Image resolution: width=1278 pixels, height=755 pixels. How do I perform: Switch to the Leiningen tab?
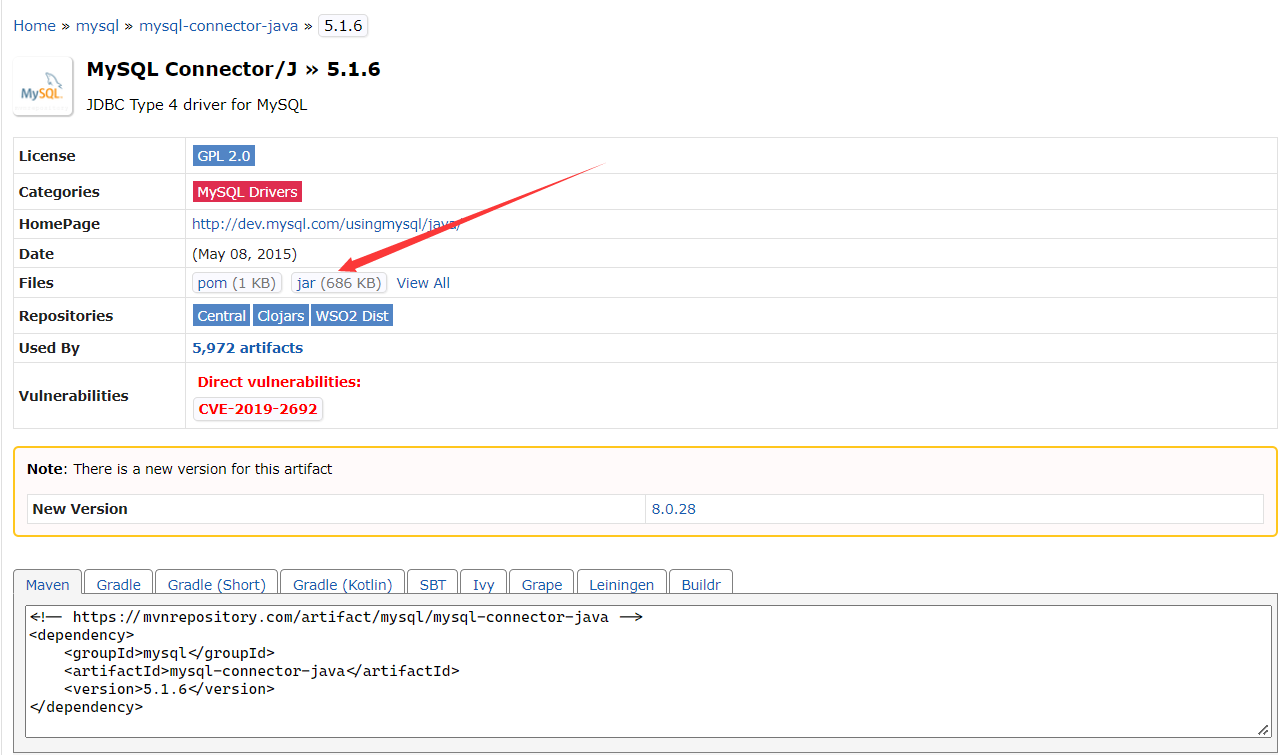(x=622, y=584)
